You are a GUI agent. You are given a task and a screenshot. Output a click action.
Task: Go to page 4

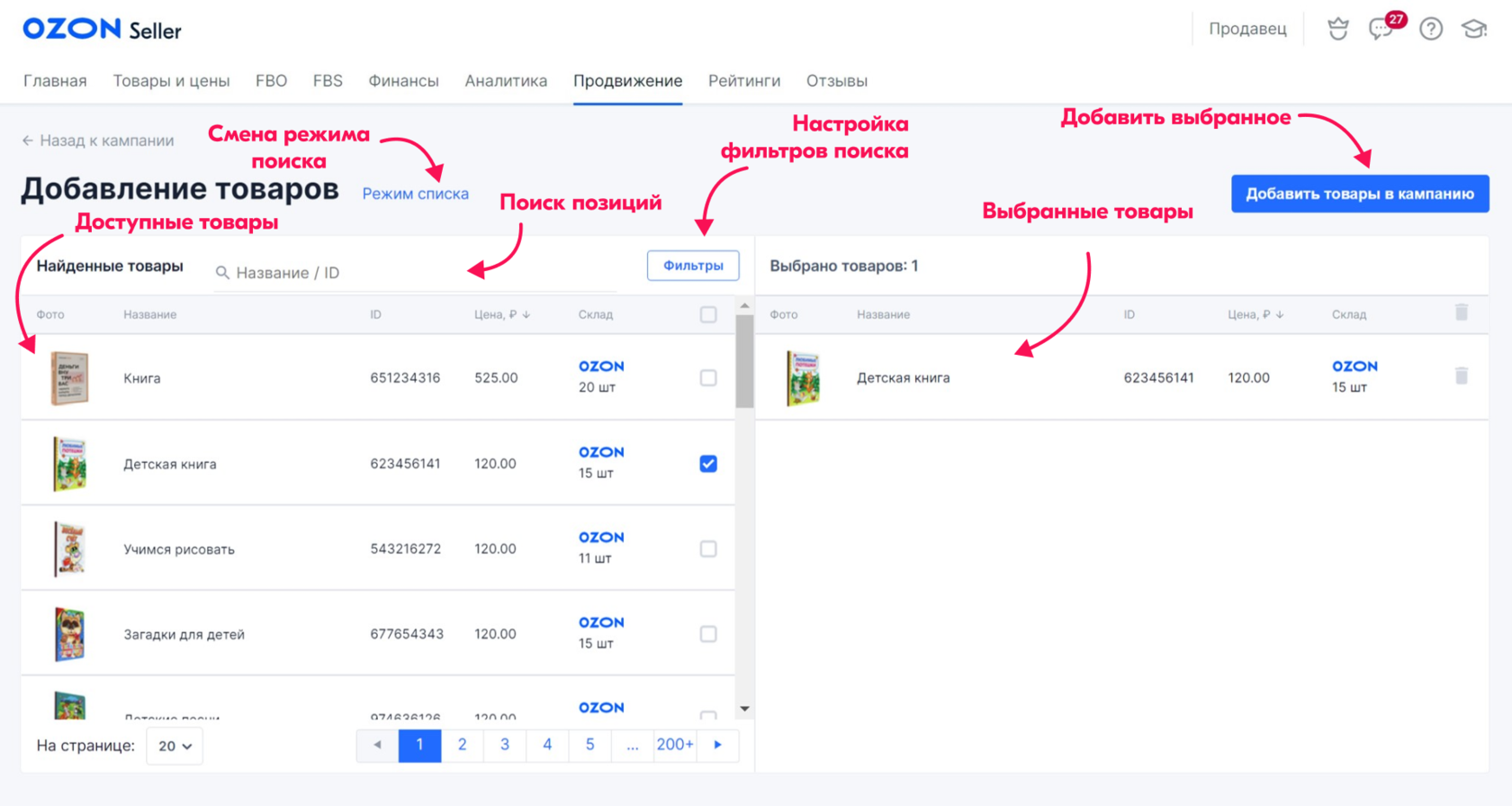(547, 745)
